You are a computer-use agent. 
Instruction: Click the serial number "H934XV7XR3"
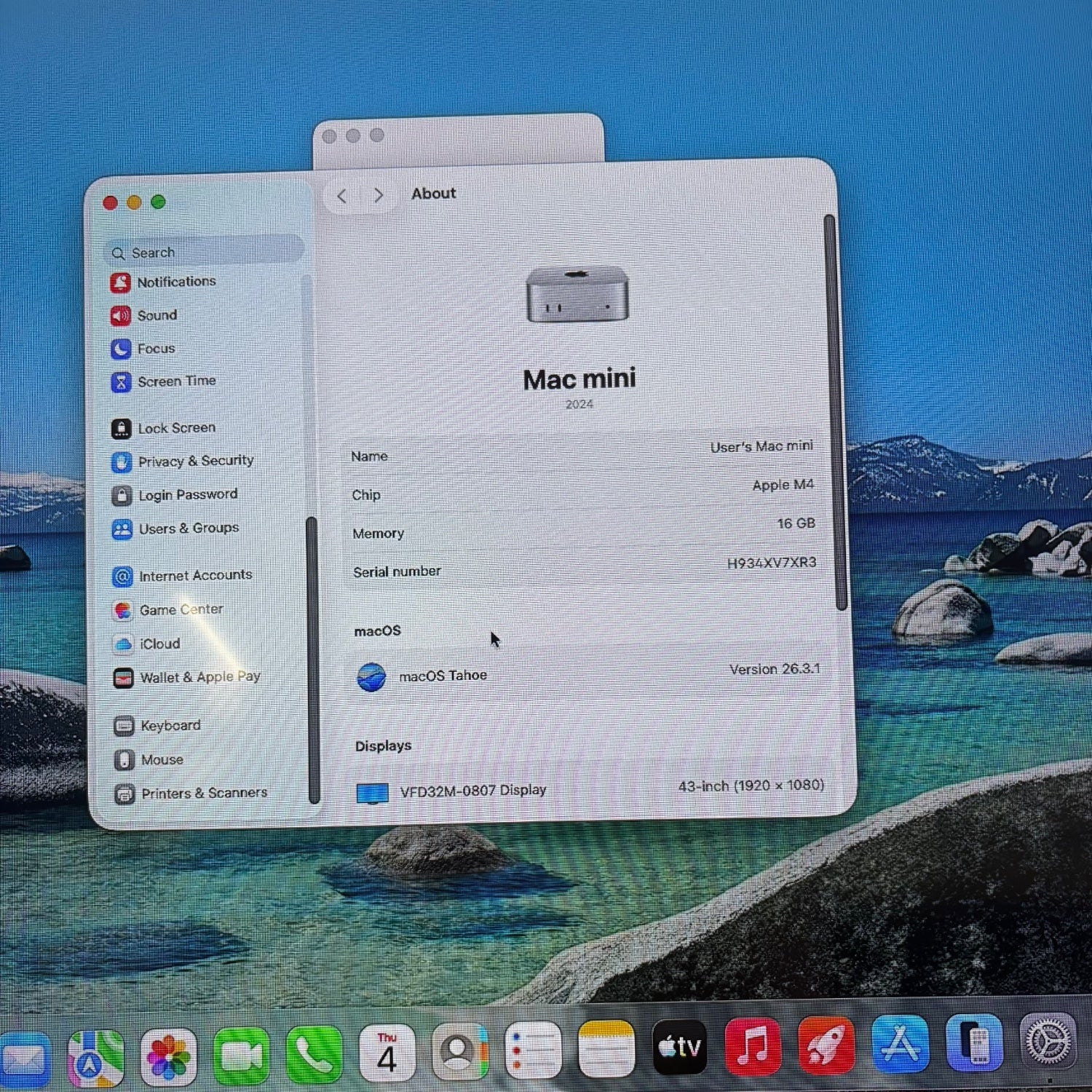(x=771, y=563)
